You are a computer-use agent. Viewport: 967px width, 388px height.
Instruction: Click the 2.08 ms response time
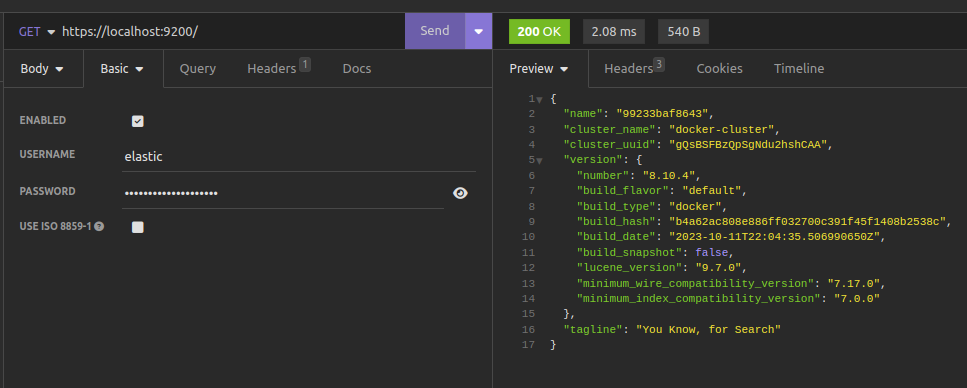614,31
